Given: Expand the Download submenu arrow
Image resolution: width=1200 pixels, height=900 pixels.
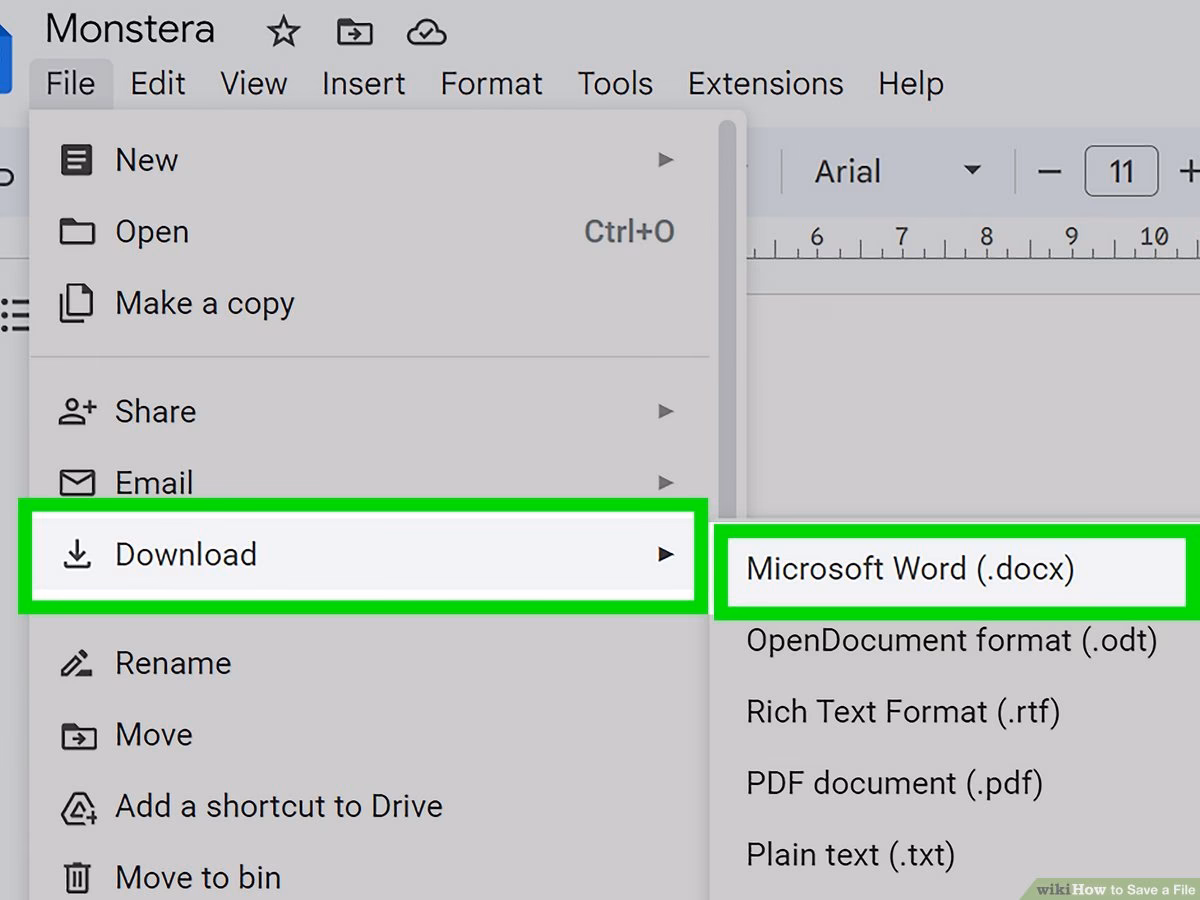Looking at the screenshot, I should [666, 554].
